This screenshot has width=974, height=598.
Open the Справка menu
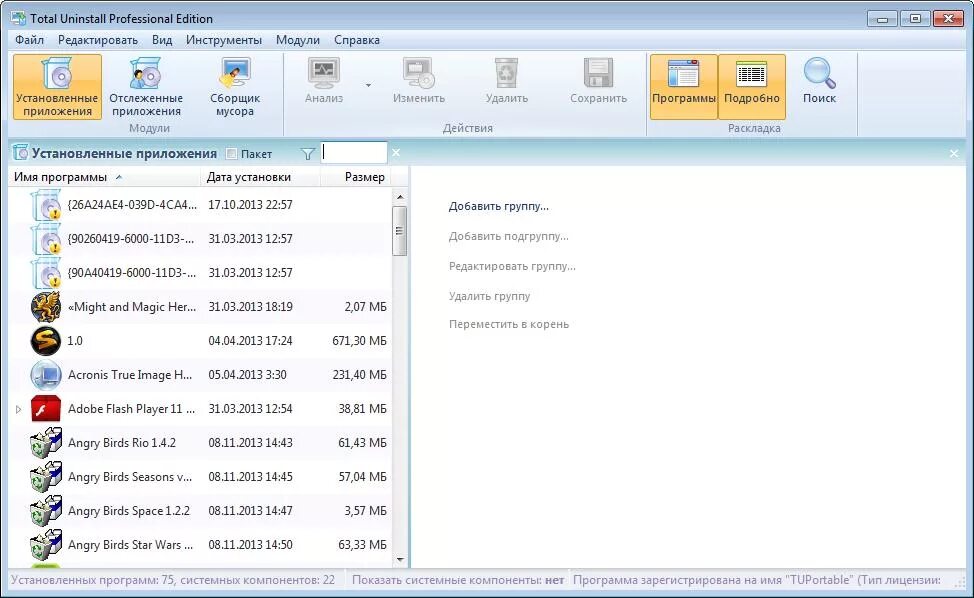click(x=357, y=40)
